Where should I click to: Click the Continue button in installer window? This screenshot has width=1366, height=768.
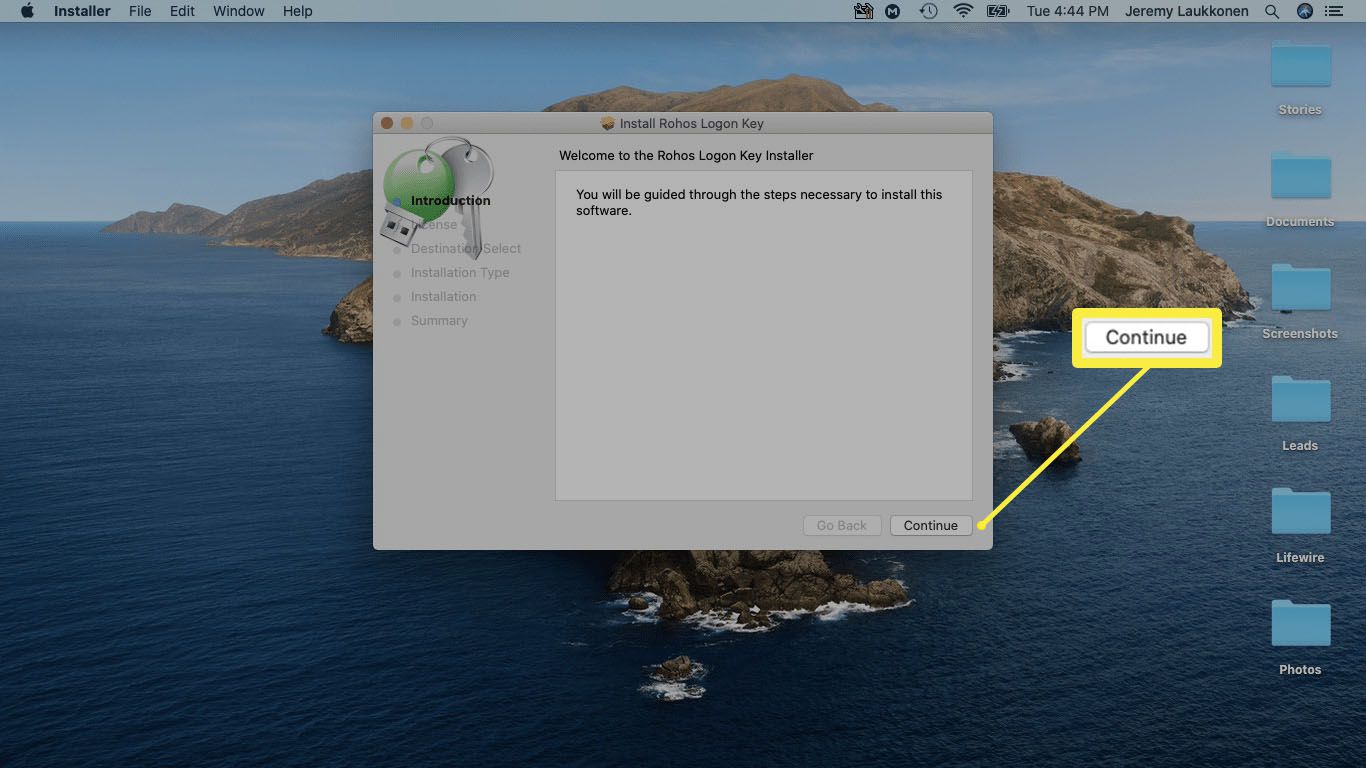pos(931,525)
